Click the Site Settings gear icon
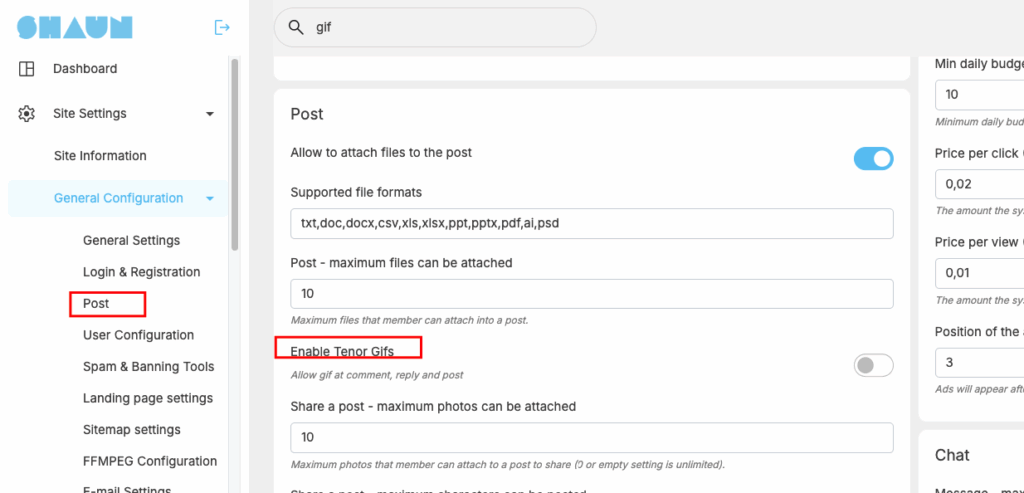This screenshot has width=1024, height=493. (x=26, y=114)
